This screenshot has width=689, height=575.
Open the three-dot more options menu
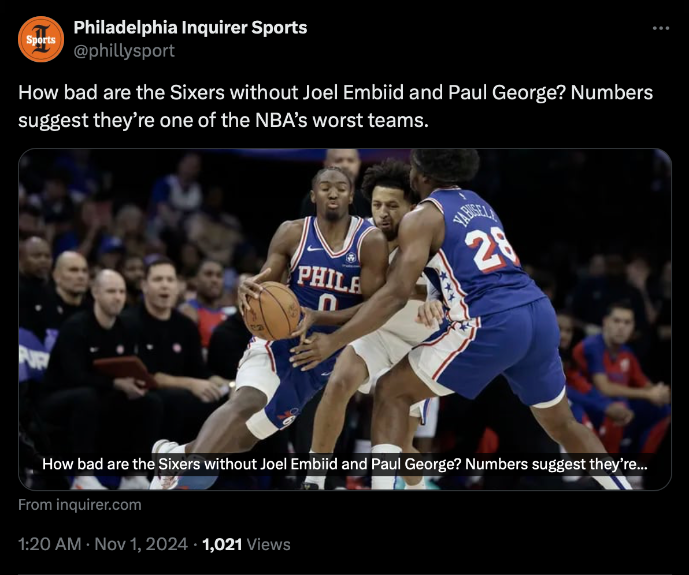tap(660, 28)
